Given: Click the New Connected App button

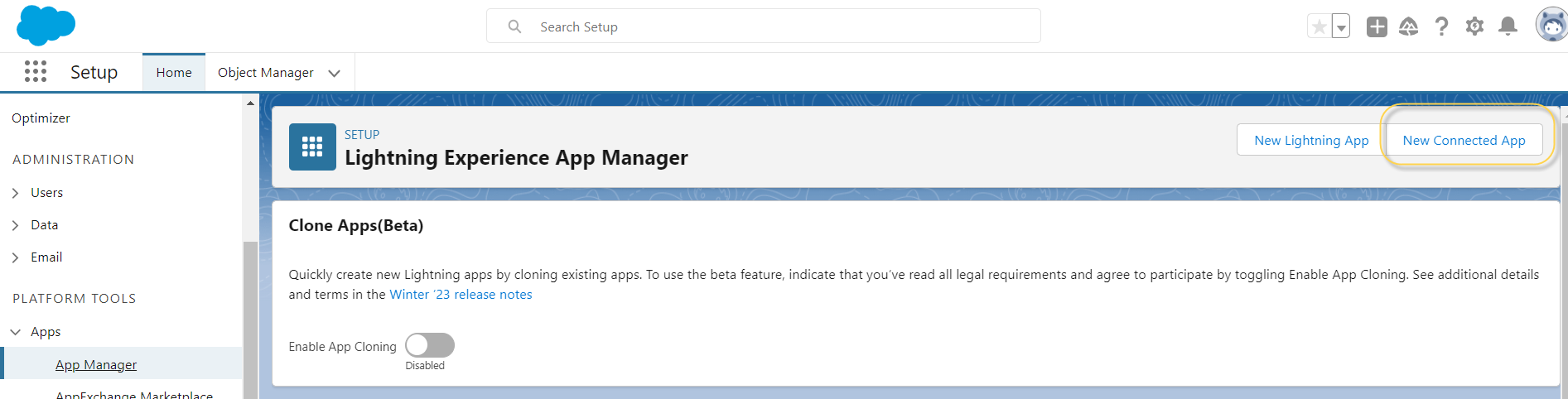Looking at the screenshot, I should click(x=1464, y=140).
